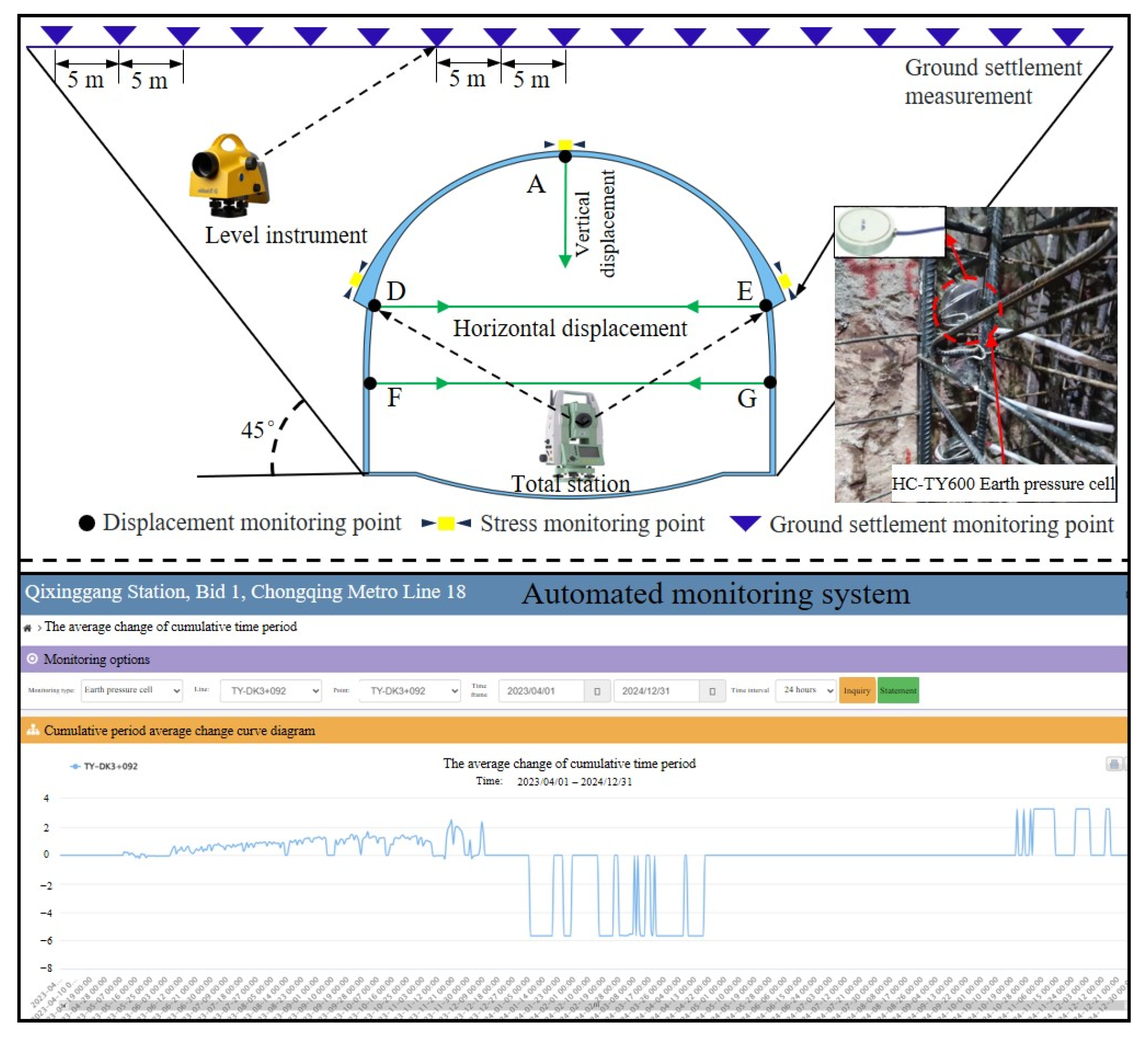Viewport: 1148px width, 1041px height.
Task: Click the time range text 2023/04/01 – 2024/12/31
Action: [574, 781]
